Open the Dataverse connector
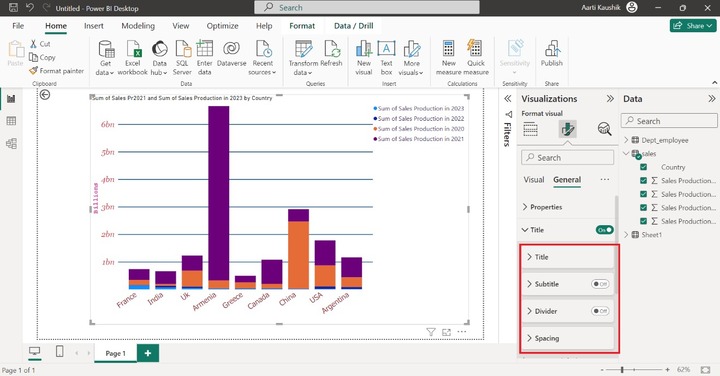The height and width of the screenshot is (376, 720). click(231, 54)
